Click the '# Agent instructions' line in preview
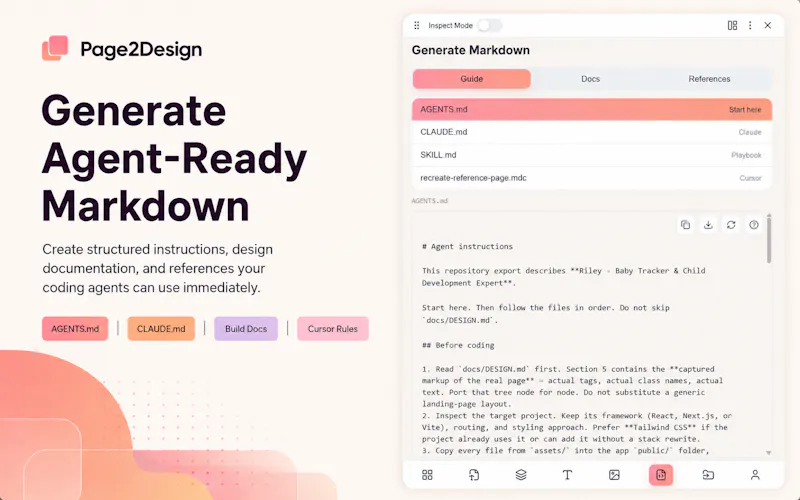The height and width of the screenshot is (500, 800). point(467,246)
